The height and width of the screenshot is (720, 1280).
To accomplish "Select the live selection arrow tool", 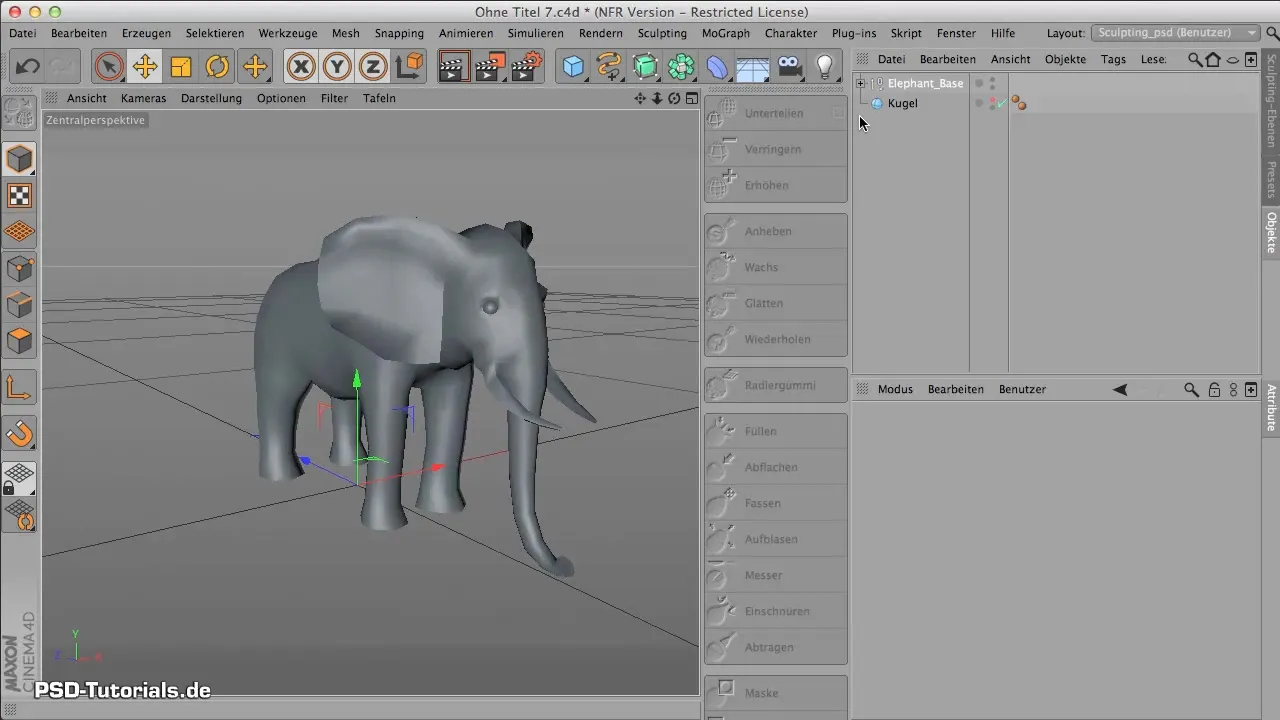I will [109, 67].
